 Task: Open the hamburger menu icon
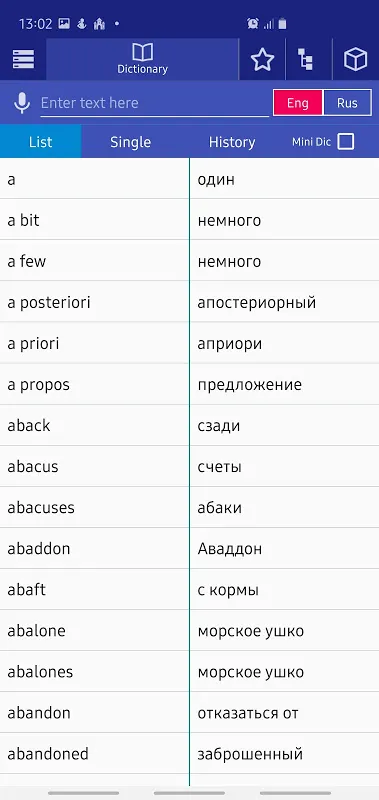click(23, 60)
